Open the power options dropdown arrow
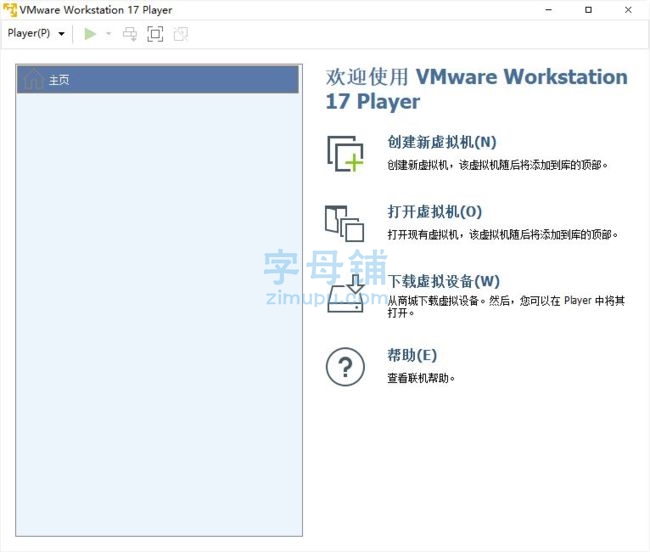This screenshot has height=552, width=650. coord(109,34)
